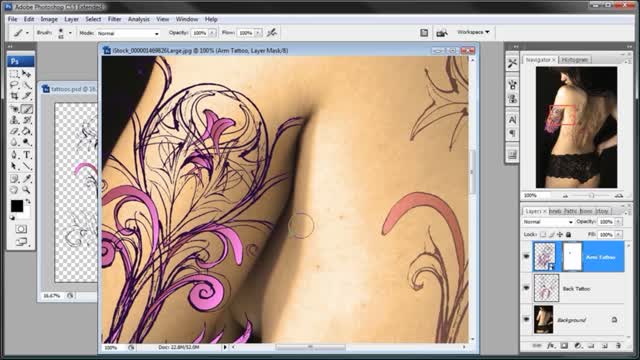Screen dimensions: 640x360
Task: Toggle Quick Mask mode
Action: (x=21, y=229)
